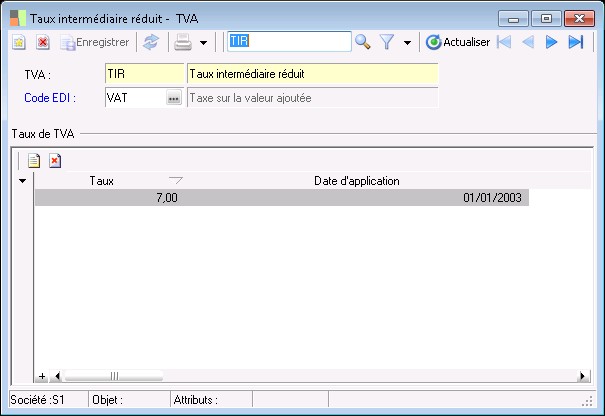Click the Taux intermédiaire réduit description field
The image size is (605, 416).
point(313,74)
